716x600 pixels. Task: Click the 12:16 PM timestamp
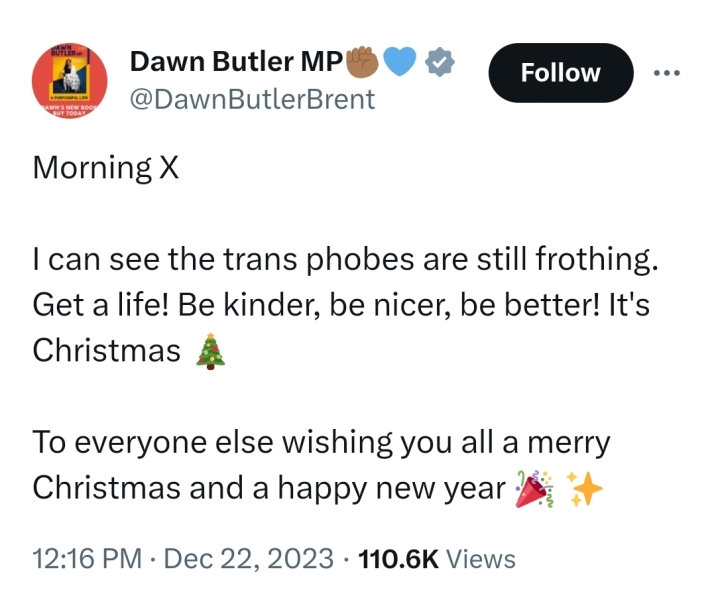(x=86, y=558)
